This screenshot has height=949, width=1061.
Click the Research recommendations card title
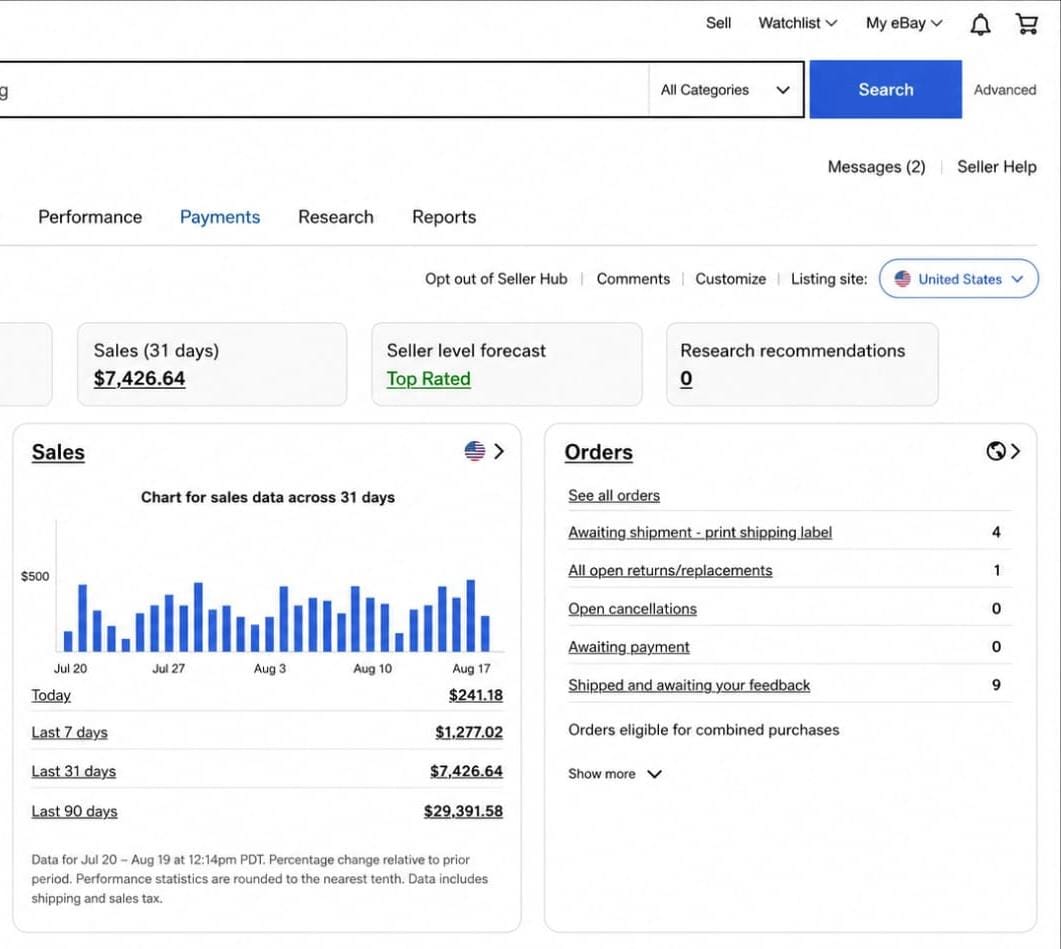click(x=792, y=351)
